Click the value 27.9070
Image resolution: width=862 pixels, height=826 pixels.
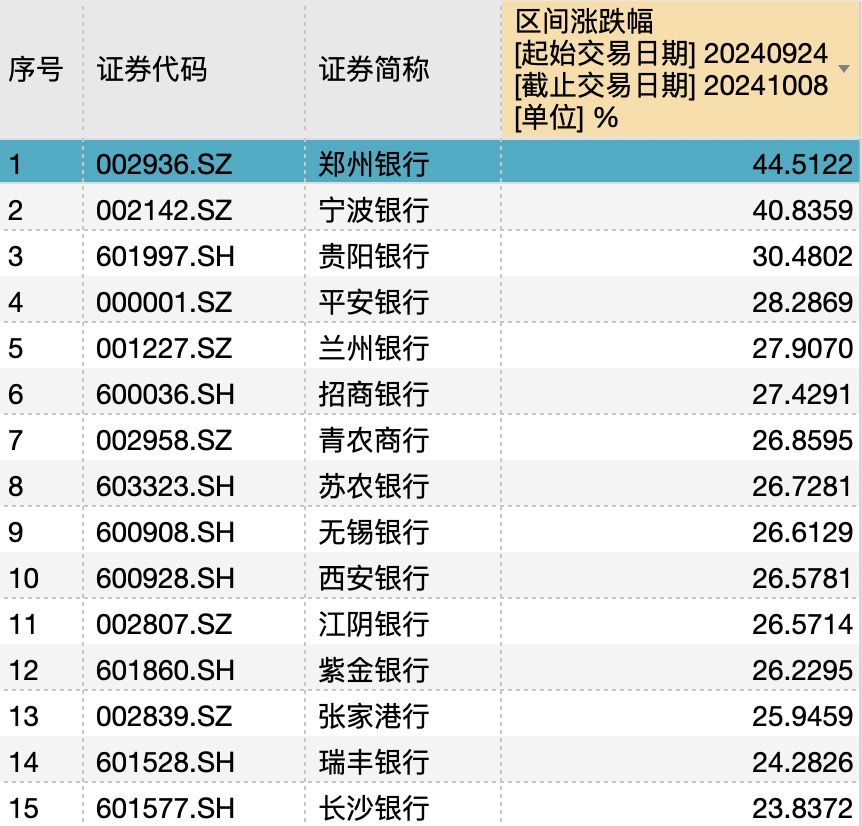click(x=802, y=348)
